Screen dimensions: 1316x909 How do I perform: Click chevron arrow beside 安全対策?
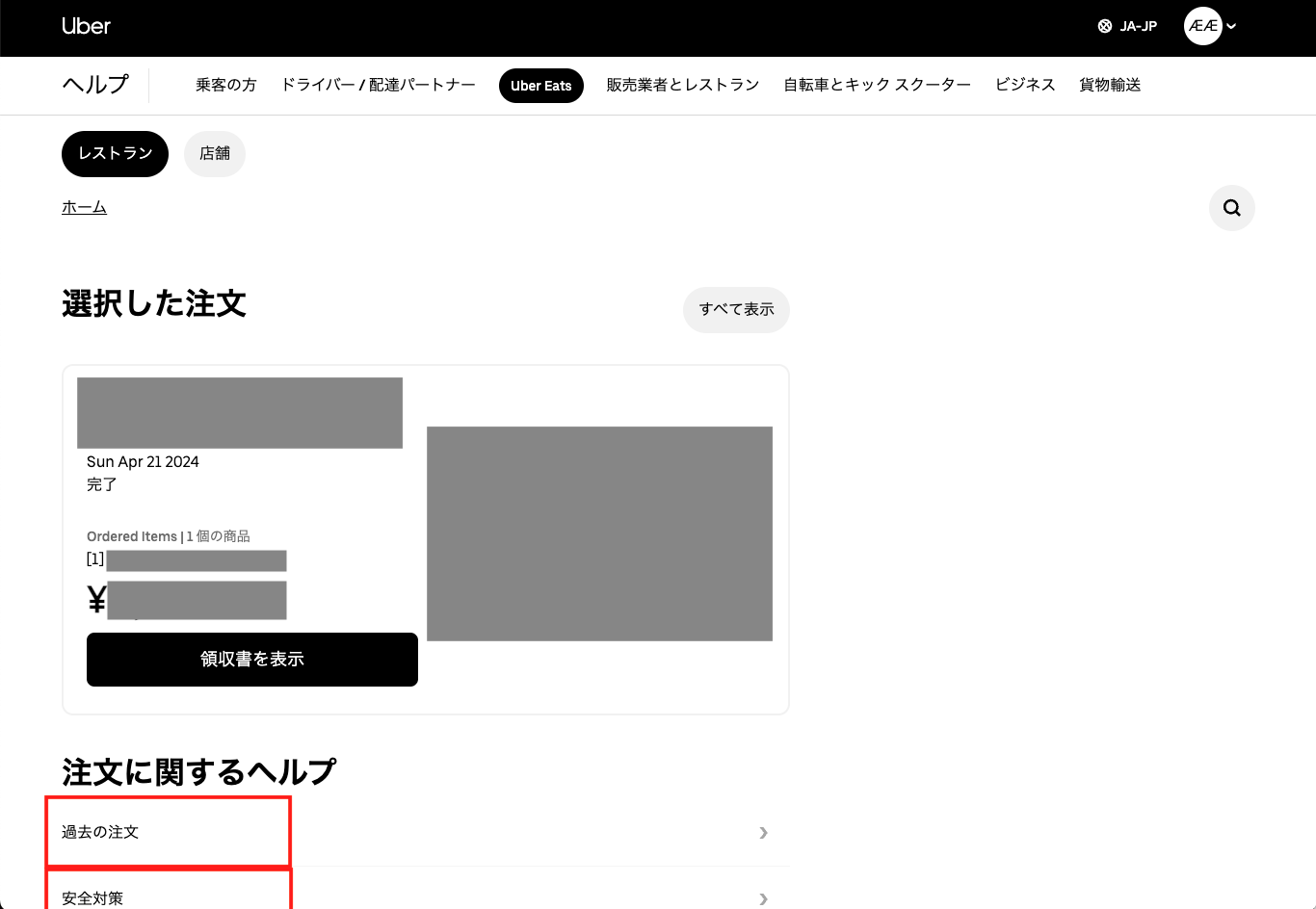pyautogui.click(x=763, y=898)
